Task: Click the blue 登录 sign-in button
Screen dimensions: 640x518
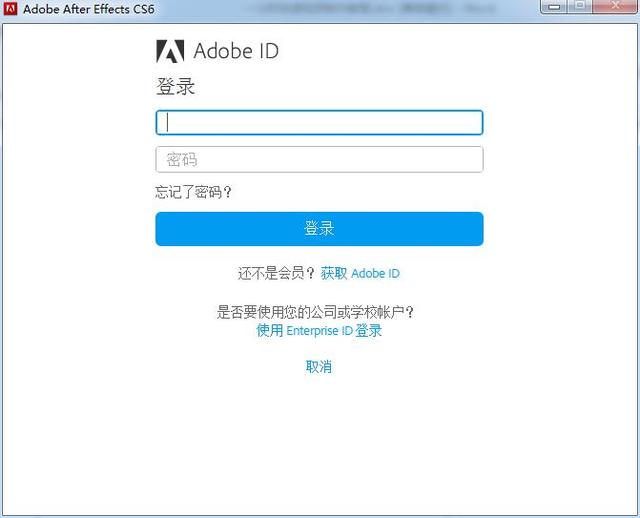Action: [319, 229]
